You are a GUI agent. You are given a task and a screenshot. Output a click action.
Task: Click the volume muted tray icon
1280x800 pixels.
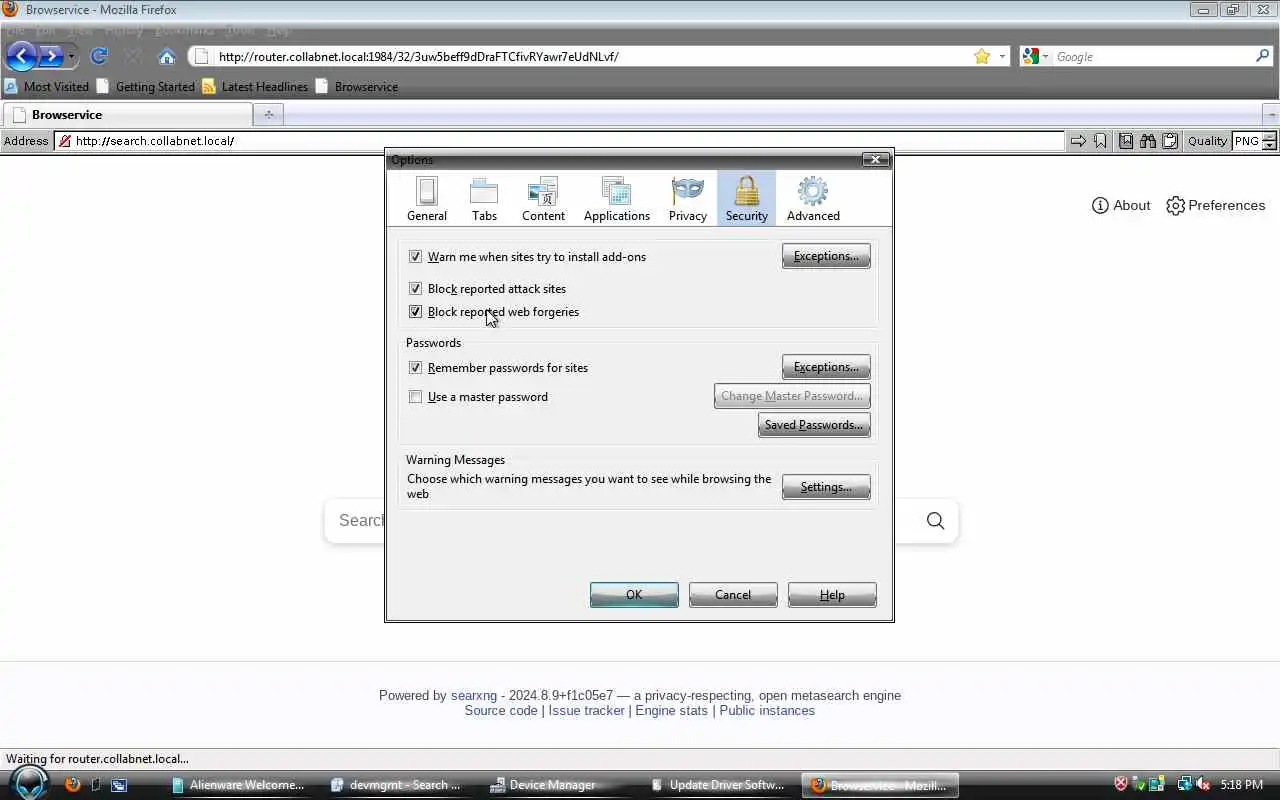(1203, 785)
